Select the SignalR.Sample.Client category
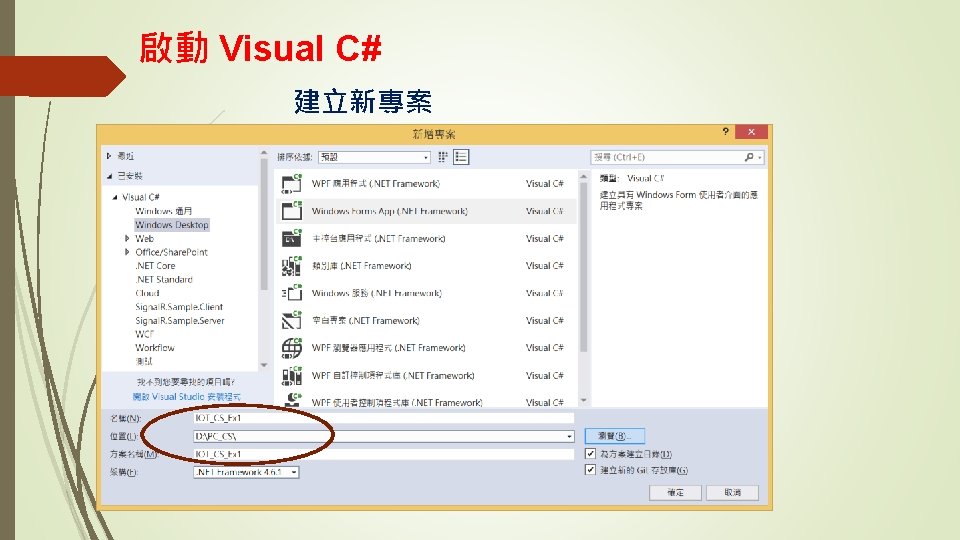 pos(179,307)
